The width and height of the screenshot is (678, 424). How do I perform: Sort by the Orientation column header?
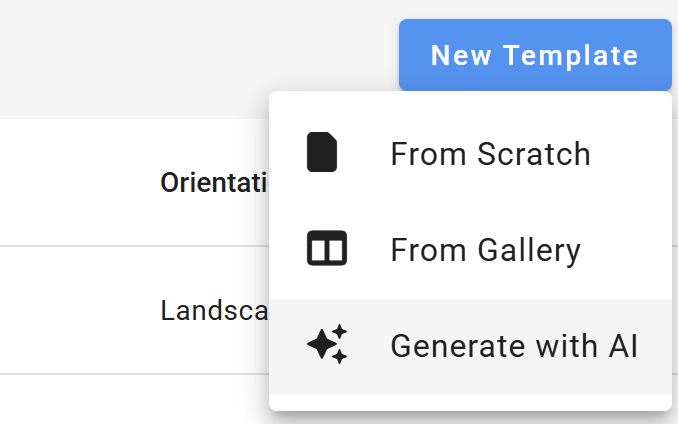pos(214,183)
